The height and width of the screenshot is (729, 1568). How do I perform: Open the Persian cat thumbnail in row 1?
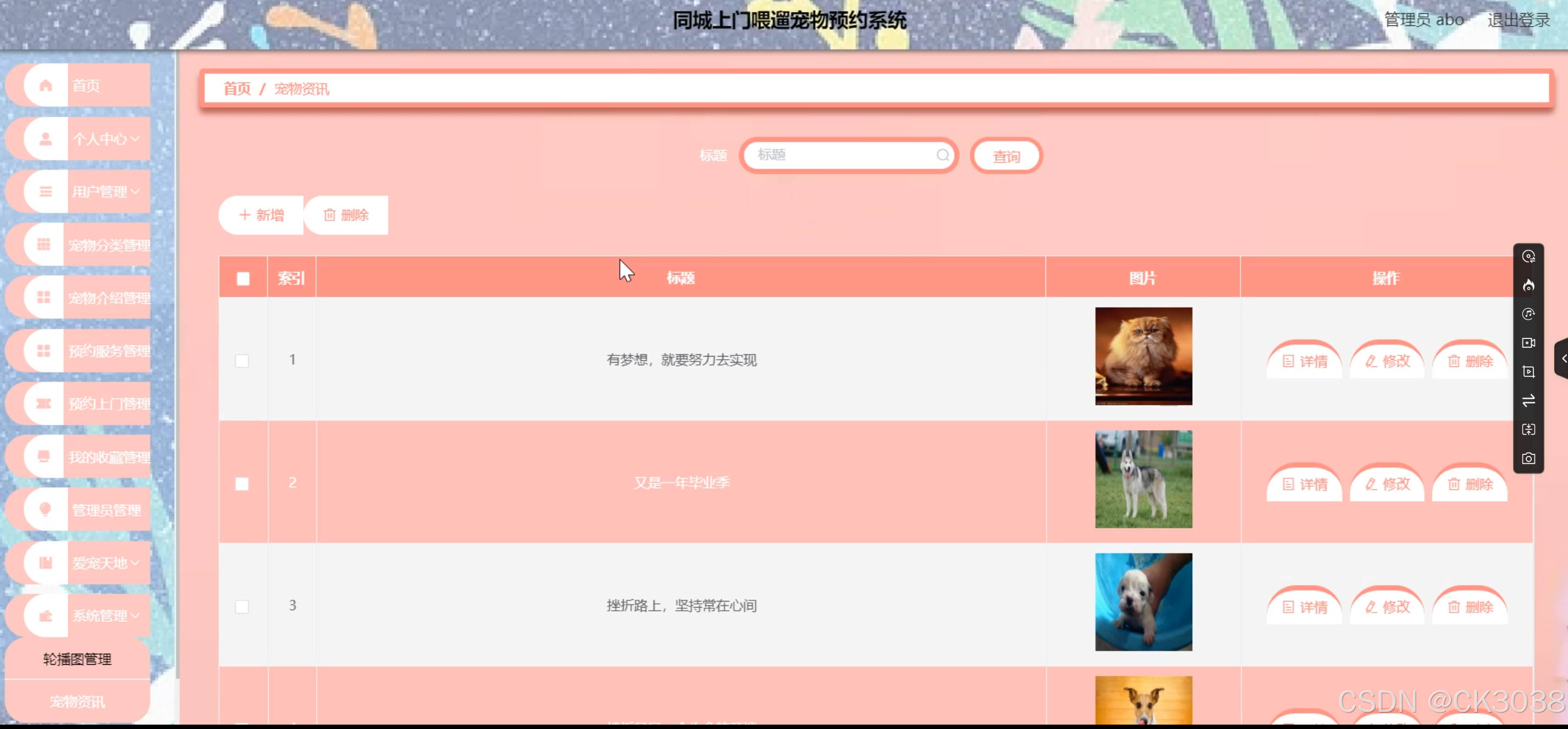tap(1143, 356)
